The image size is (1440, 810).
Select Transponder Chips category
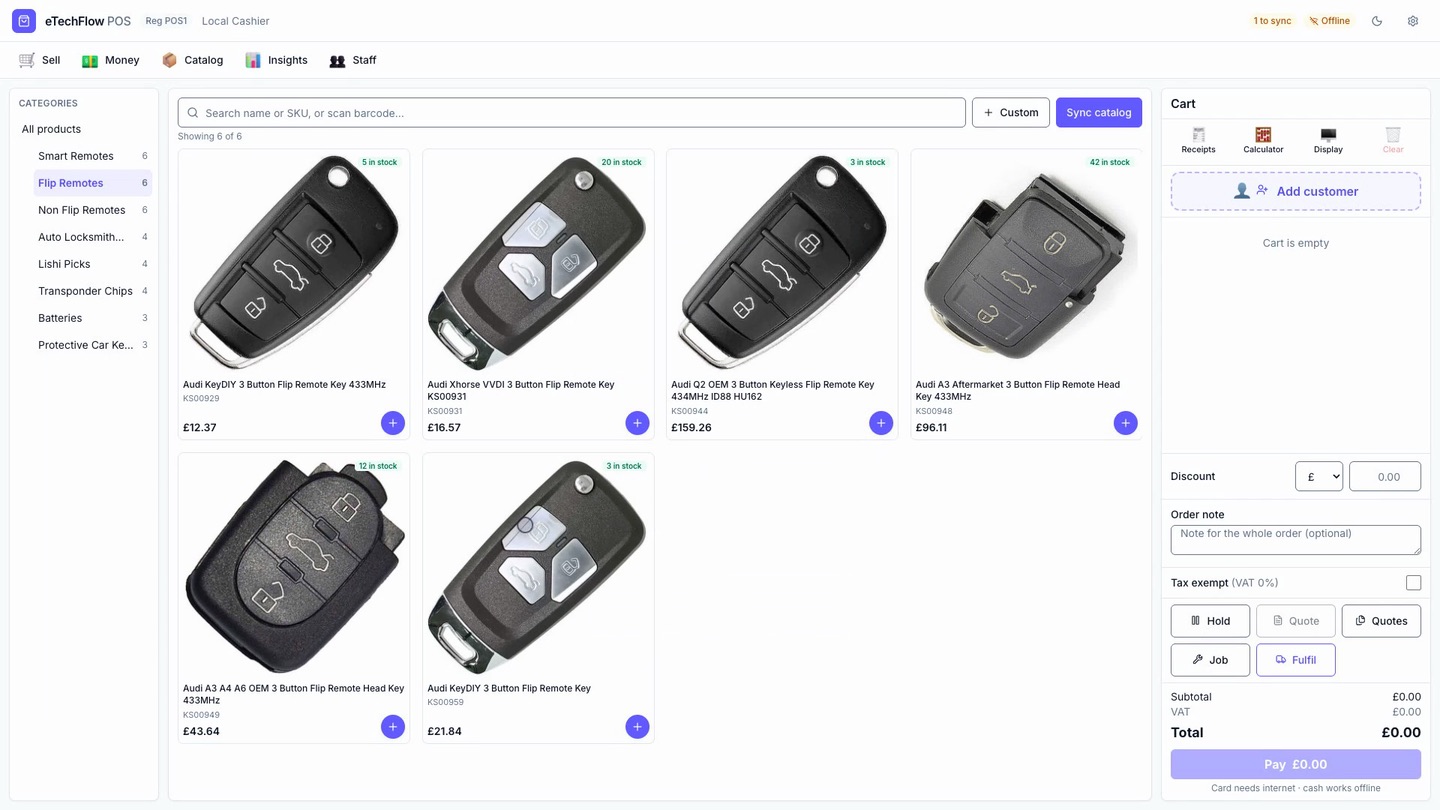(92, 291)
